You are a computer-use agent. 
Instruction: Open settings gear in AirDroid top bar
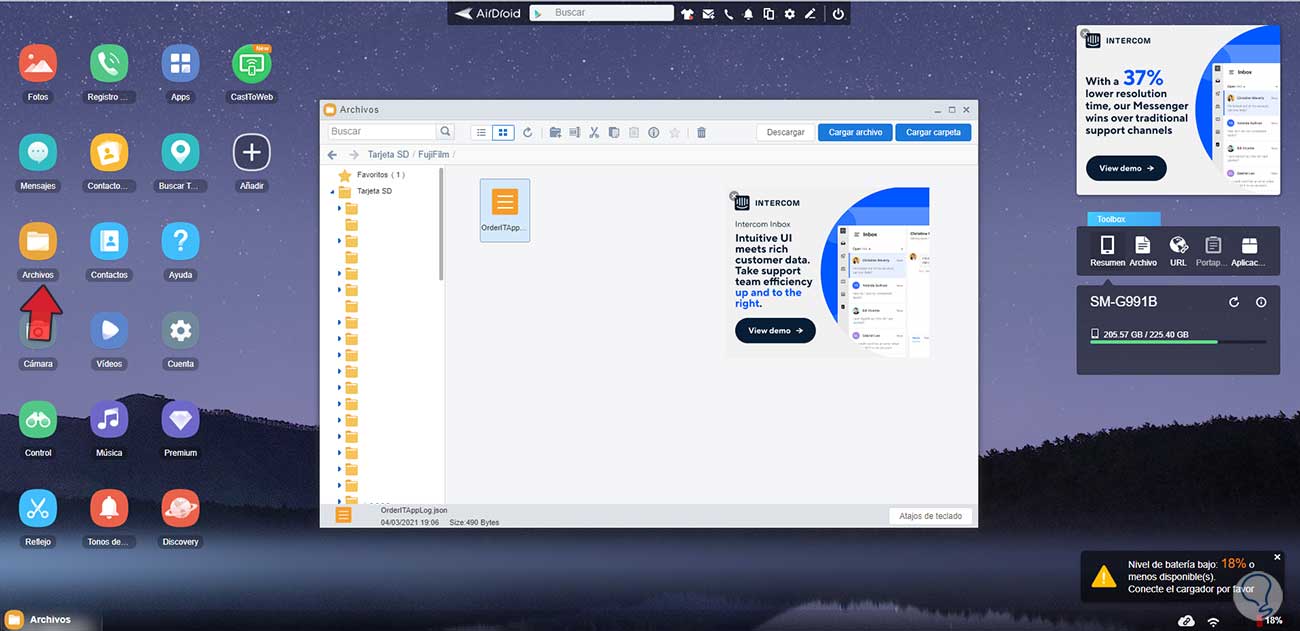789,14
